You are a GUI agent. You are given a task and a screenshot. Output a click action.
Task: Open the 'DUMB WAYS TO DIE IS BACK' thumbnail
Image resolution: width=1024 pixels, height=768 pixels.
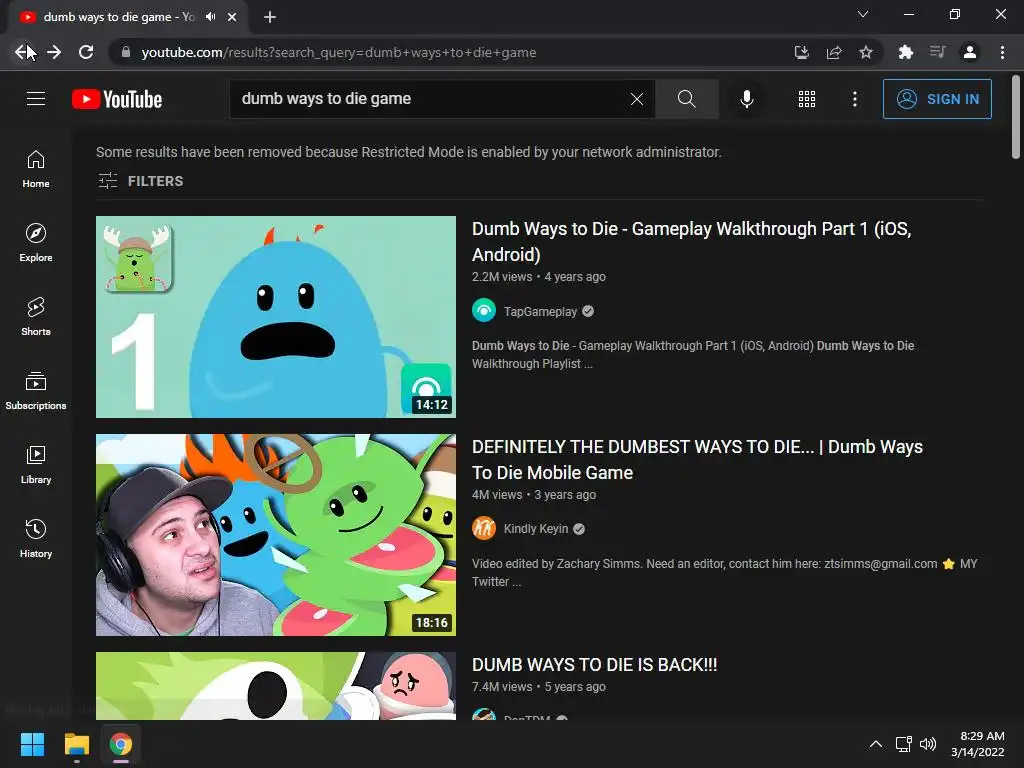pos(276,686)
